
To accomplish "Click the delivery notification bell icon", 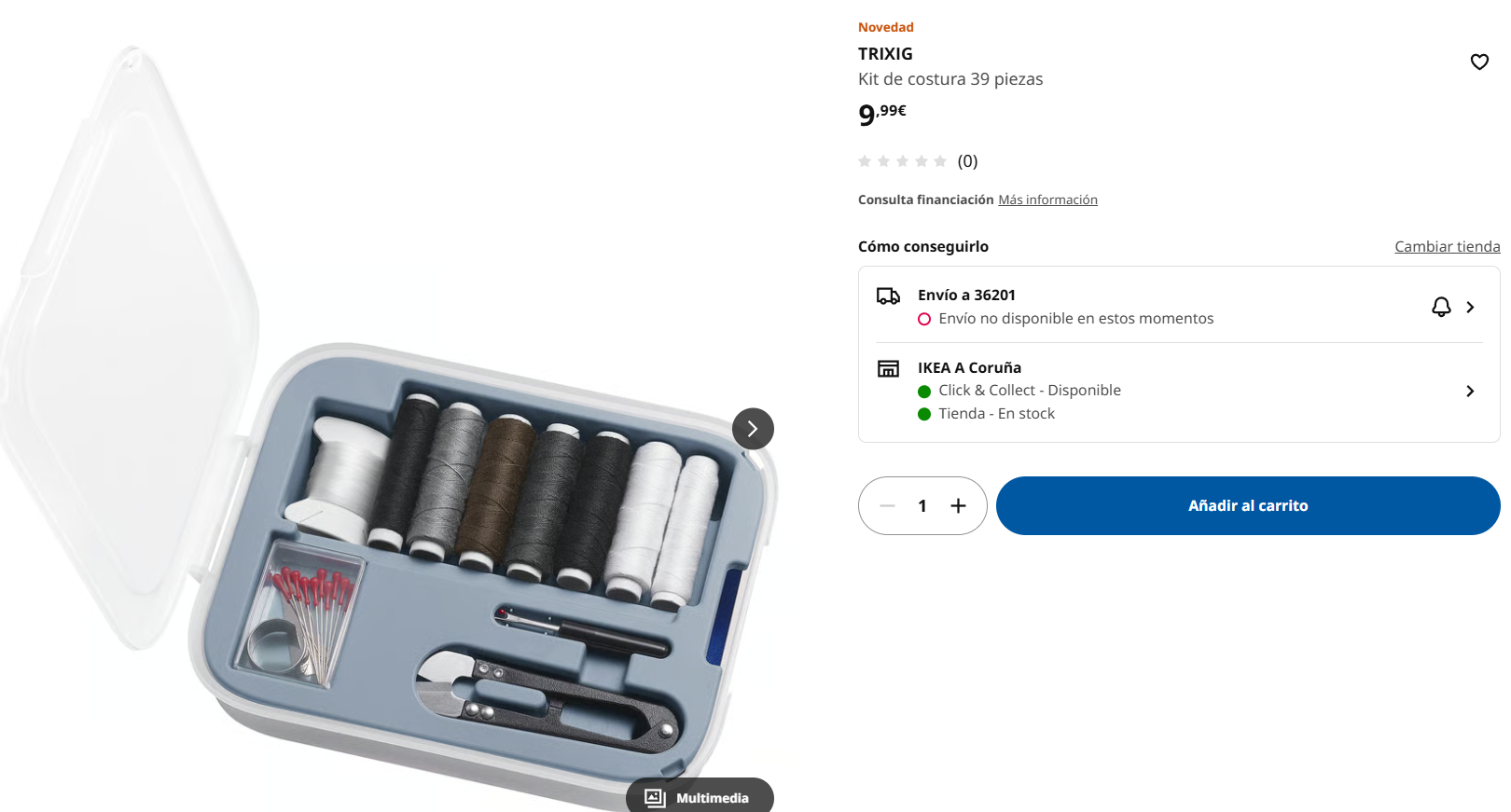I will (x=1441, y=307).
